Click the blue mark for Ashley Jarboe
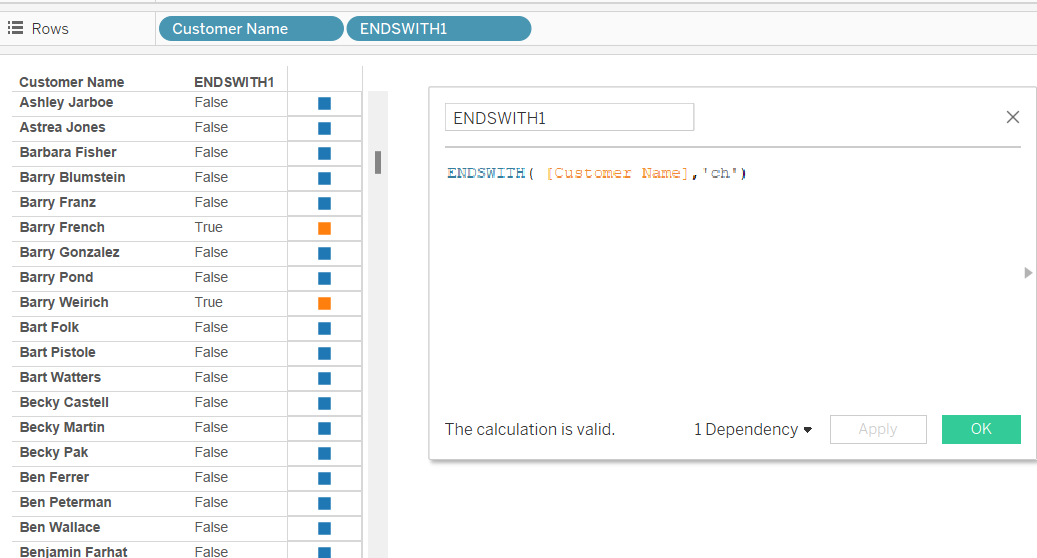 324,103
